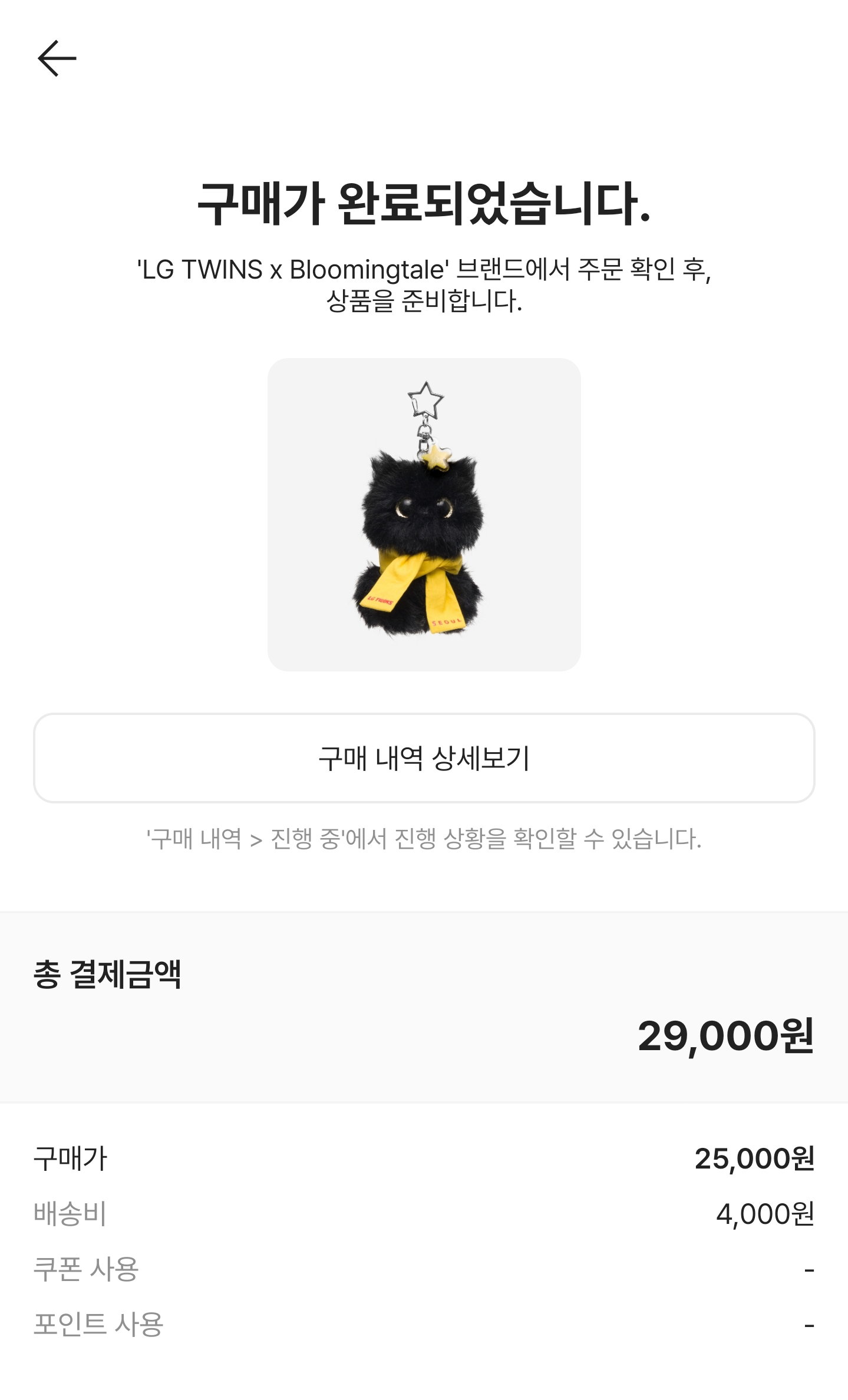Tap the back arrow icon
Screen dimensions: 848x1400
[57, 58]
